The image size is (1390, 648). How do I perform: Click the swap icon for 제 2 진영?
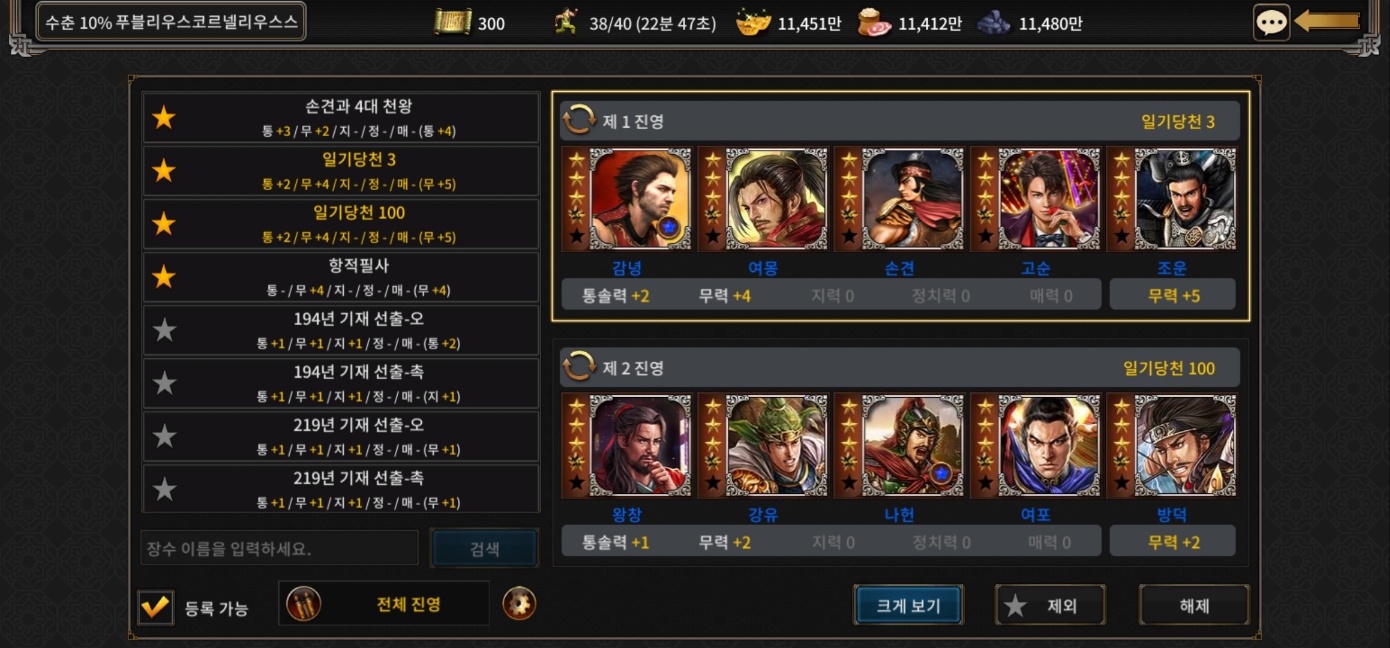(579, 367)
